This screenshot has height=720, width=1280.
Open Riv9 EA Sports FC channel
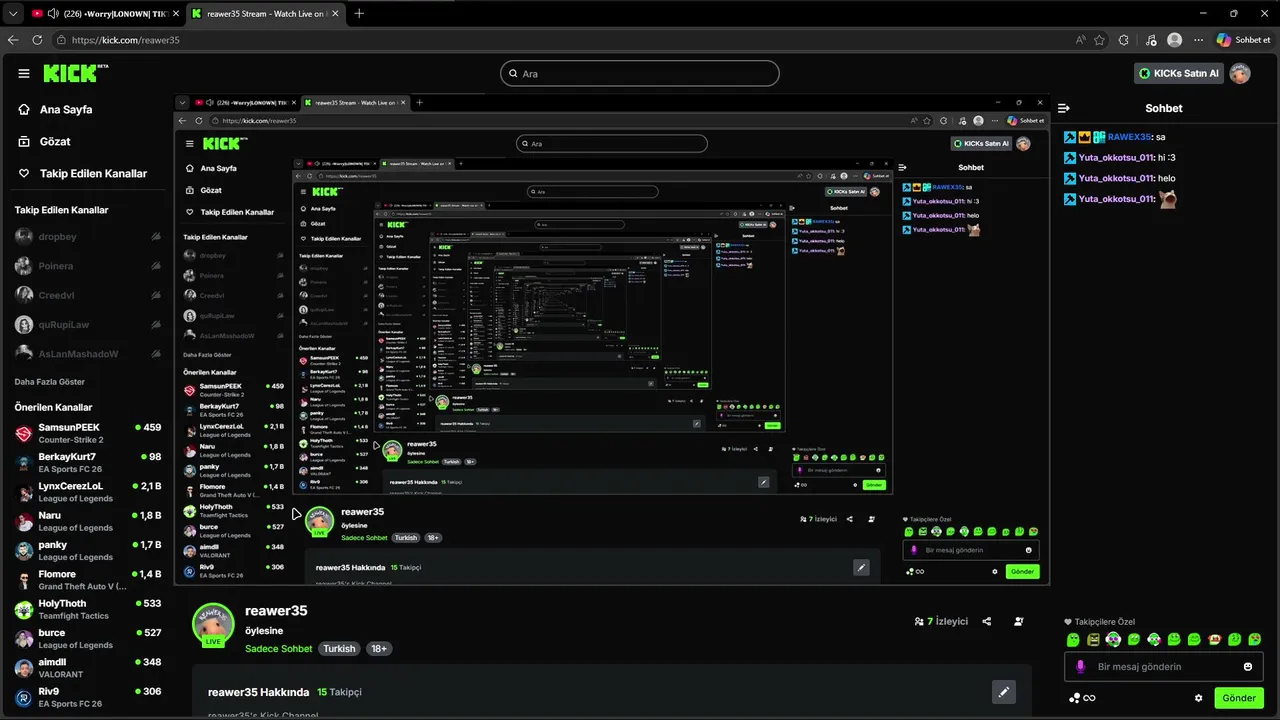click(x=88, y=697)
